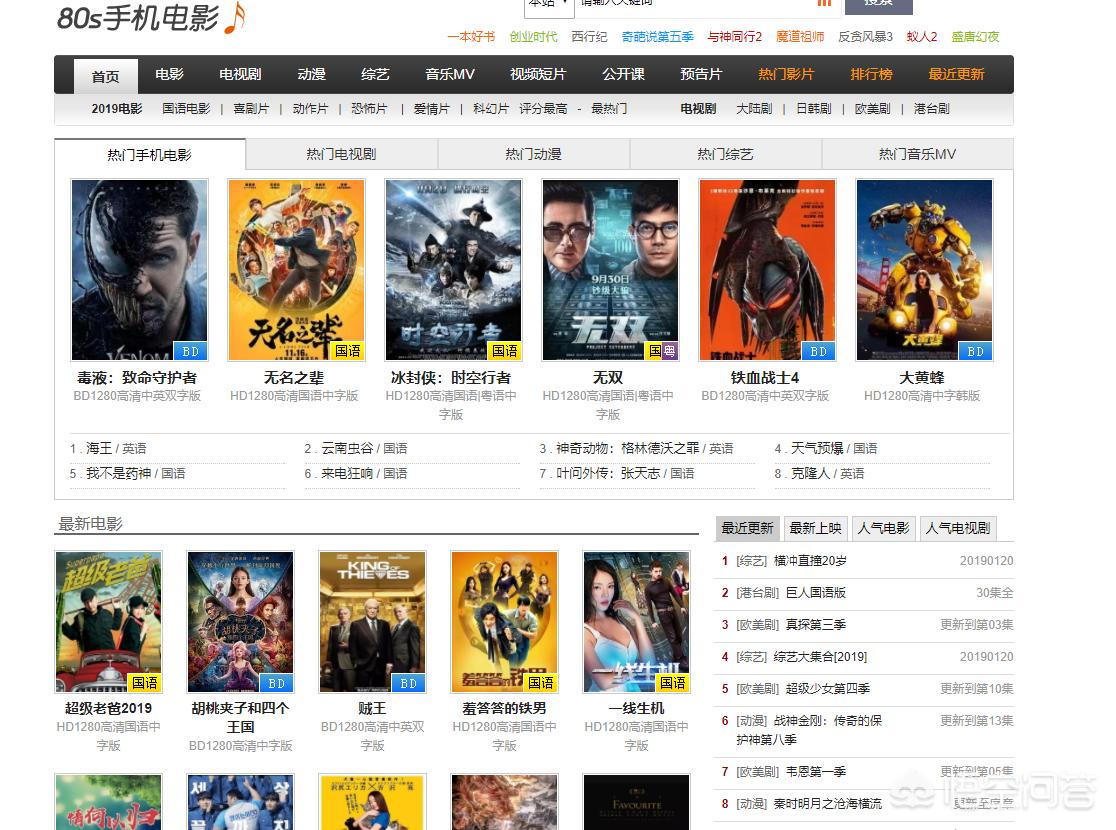Viewport: 1116px width, 830px height.
Task: Click hot keyword 蚁人2
Action: (x=922, y=36)
